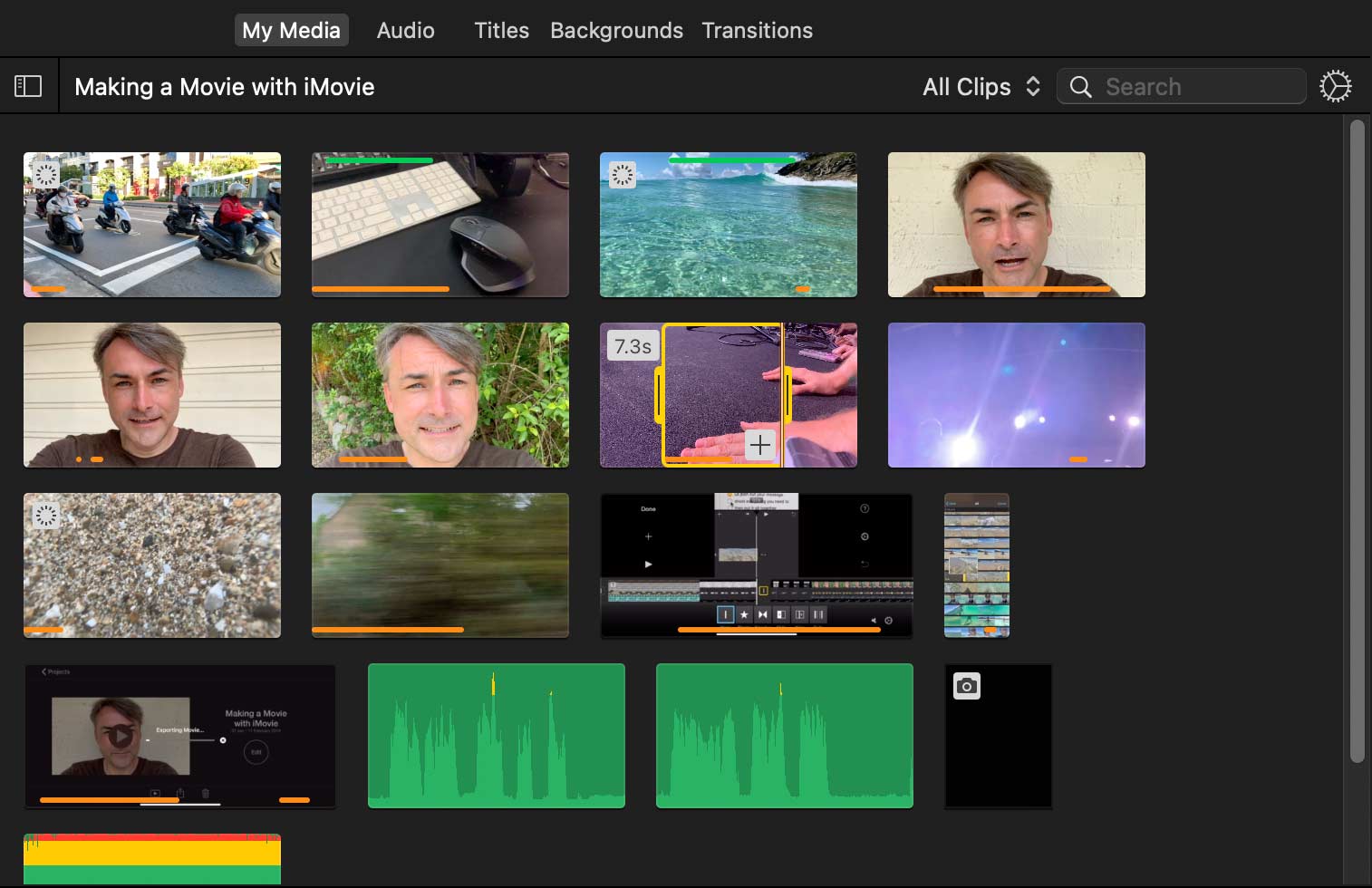Select the purple stage lights clip
1372x888 pixels.
tap(1017, 395)
